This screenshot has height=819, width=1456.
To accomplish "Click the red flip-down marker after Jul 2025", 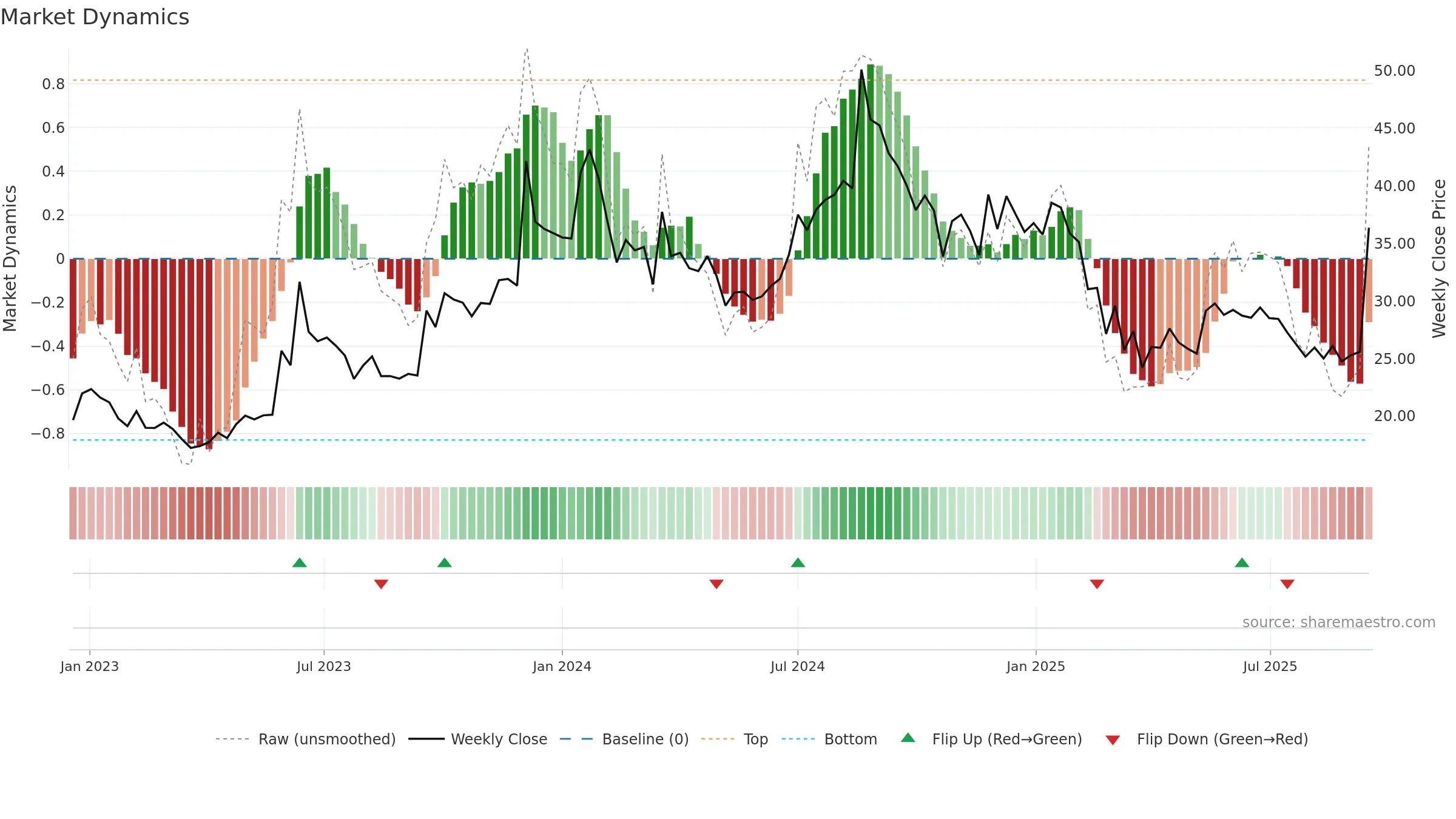I will point(1287,584).
